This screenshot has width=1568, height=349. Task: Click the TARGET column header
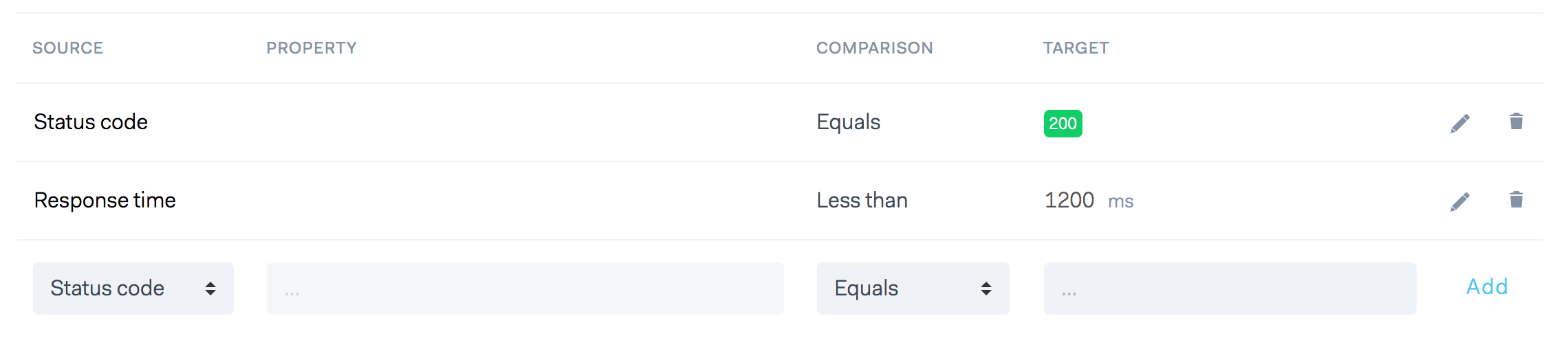point(1076,48)
